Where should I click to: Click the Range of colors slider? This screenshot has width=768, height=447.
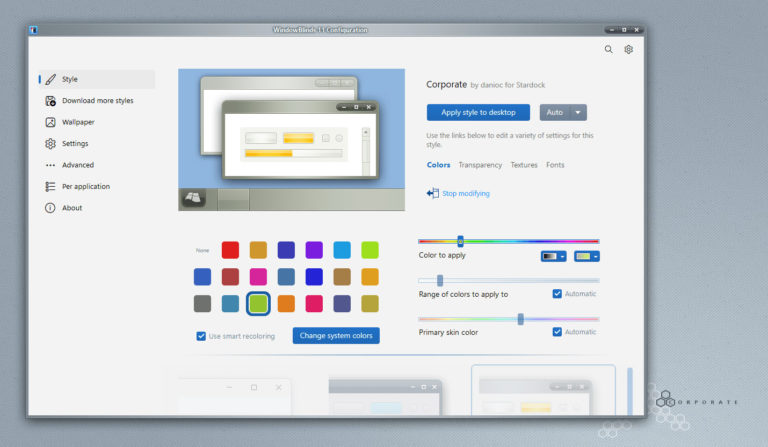pos(508,281)
